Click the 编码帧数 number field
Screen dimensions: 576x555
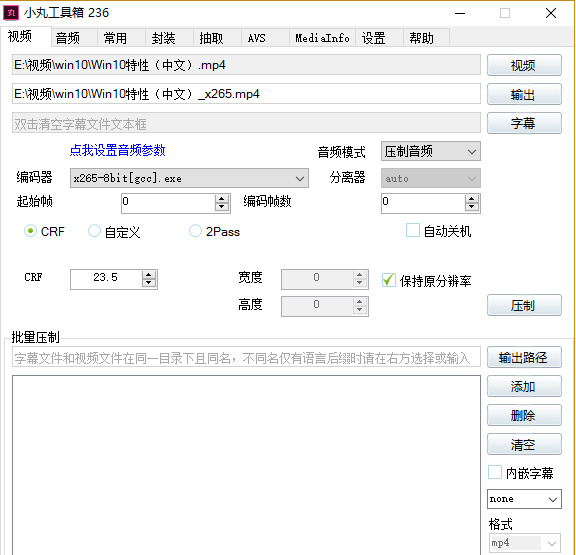click(x=423, y=203)
